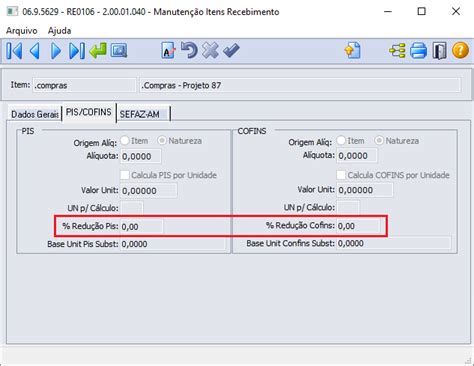
Task: Click the PIS Alíquota field
Action: (x=141, y=156)
